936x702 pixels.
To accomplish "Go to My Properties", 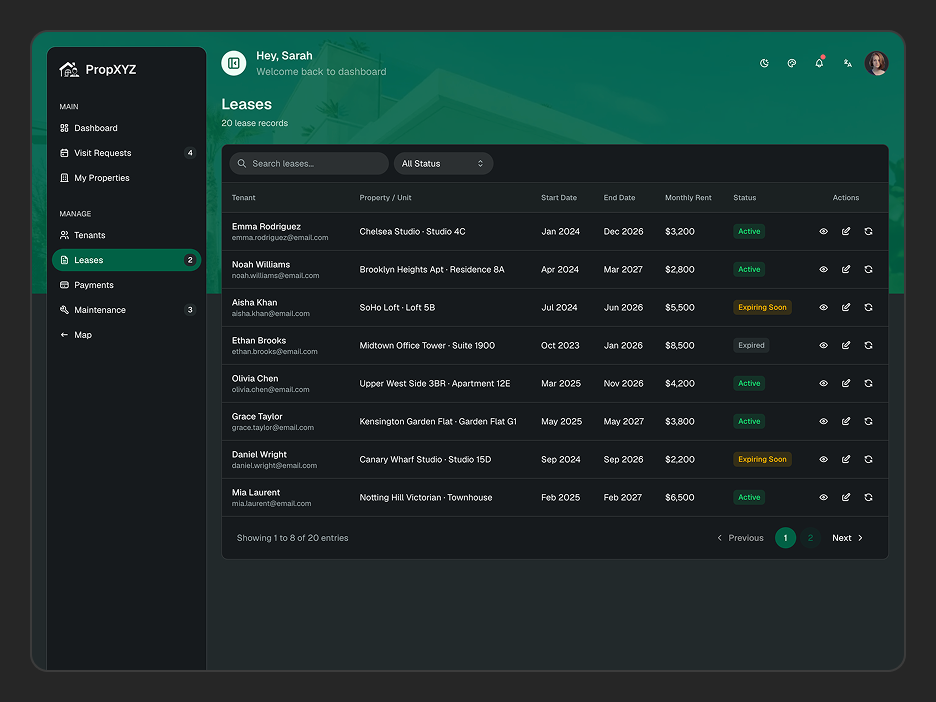I will tap(127, 178).
